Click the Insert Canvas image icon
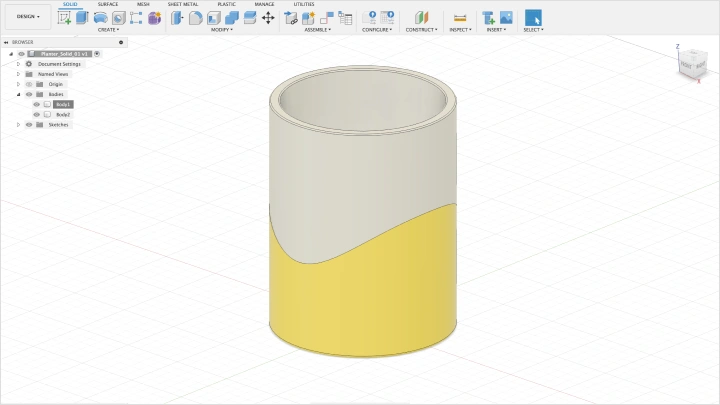The image size is (720, 405). [506, 17]
